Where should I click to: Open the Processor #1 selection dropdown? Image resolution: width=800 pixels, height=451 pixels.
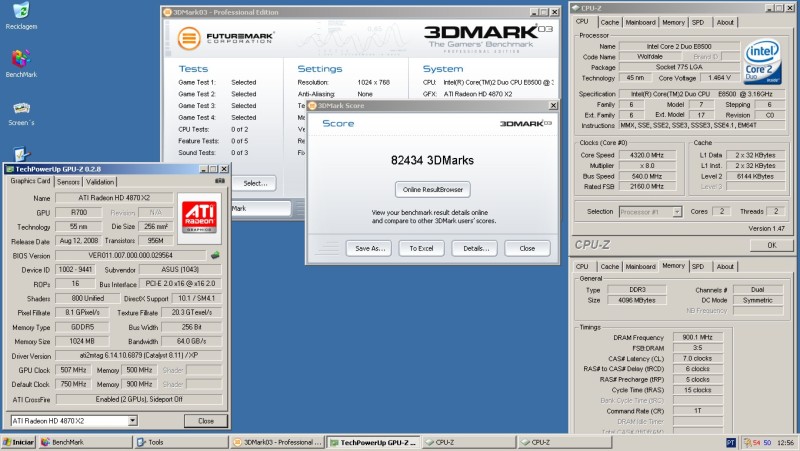point(677,212)
